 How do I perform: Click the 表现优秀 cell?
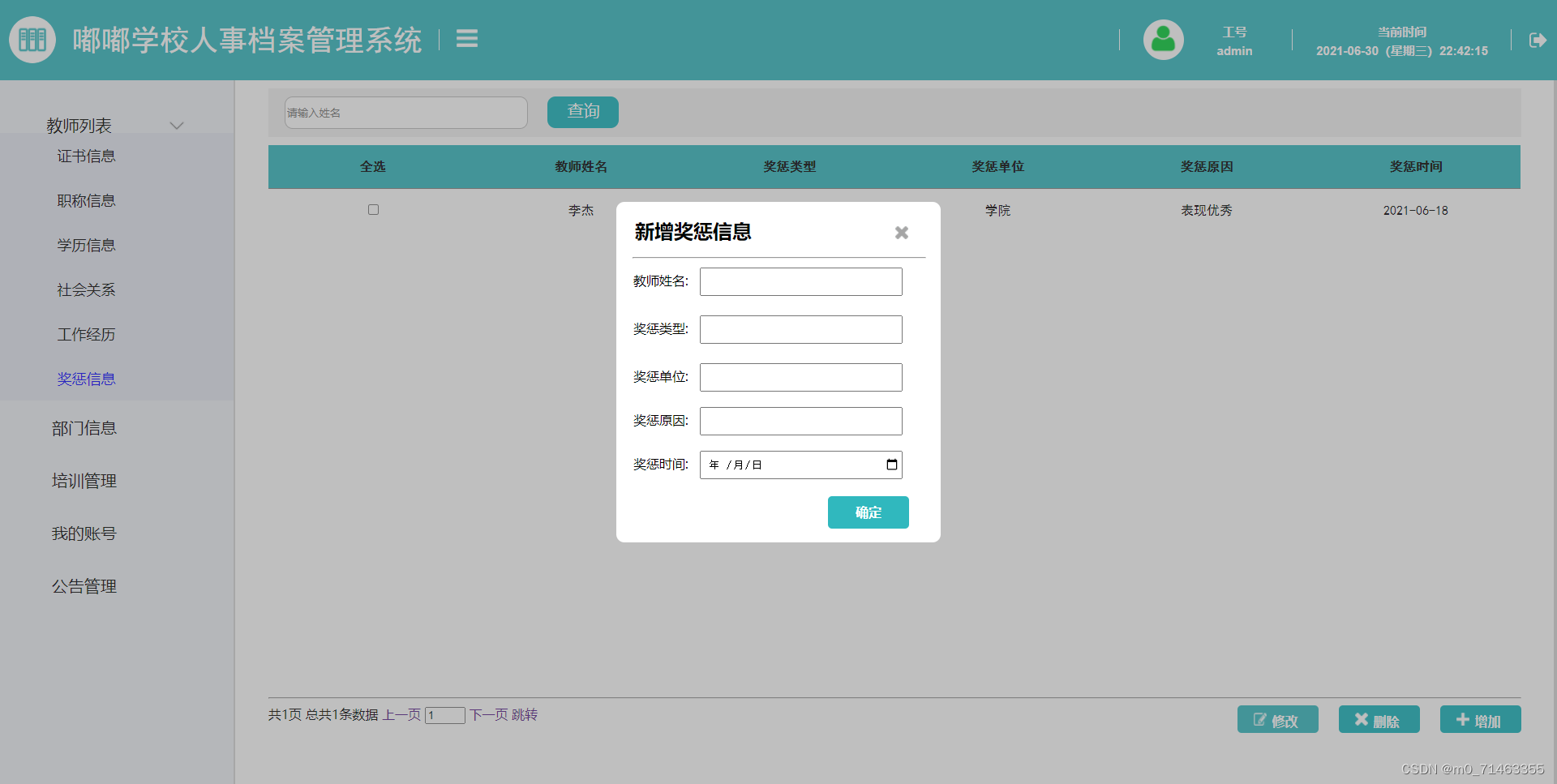pyautogui.click(x=1207, y=211)
